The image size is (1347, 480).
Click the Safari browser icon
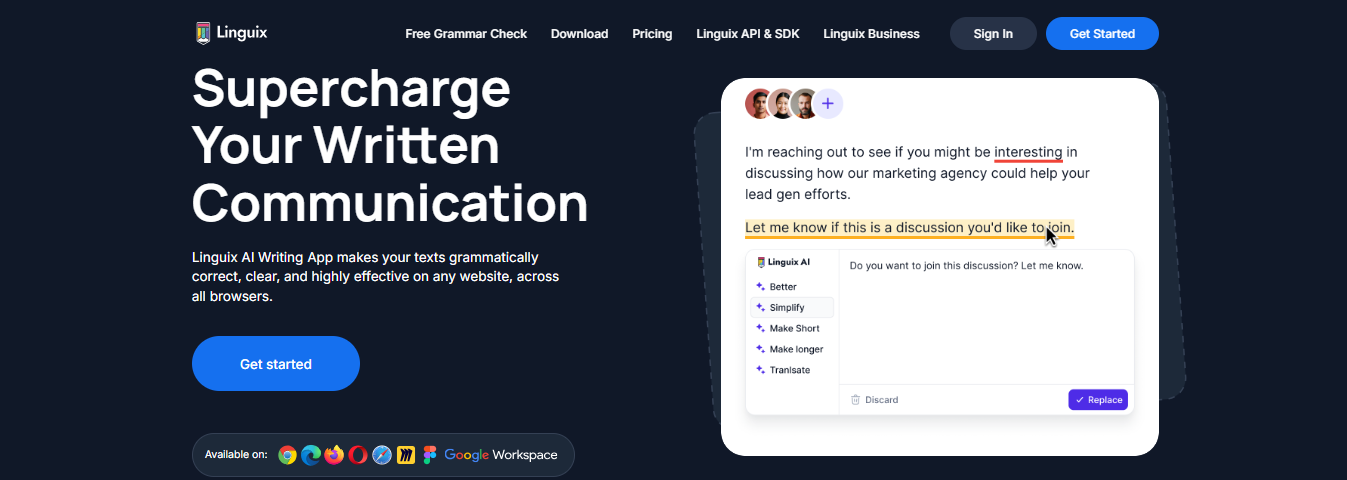[x=382, y=455]
